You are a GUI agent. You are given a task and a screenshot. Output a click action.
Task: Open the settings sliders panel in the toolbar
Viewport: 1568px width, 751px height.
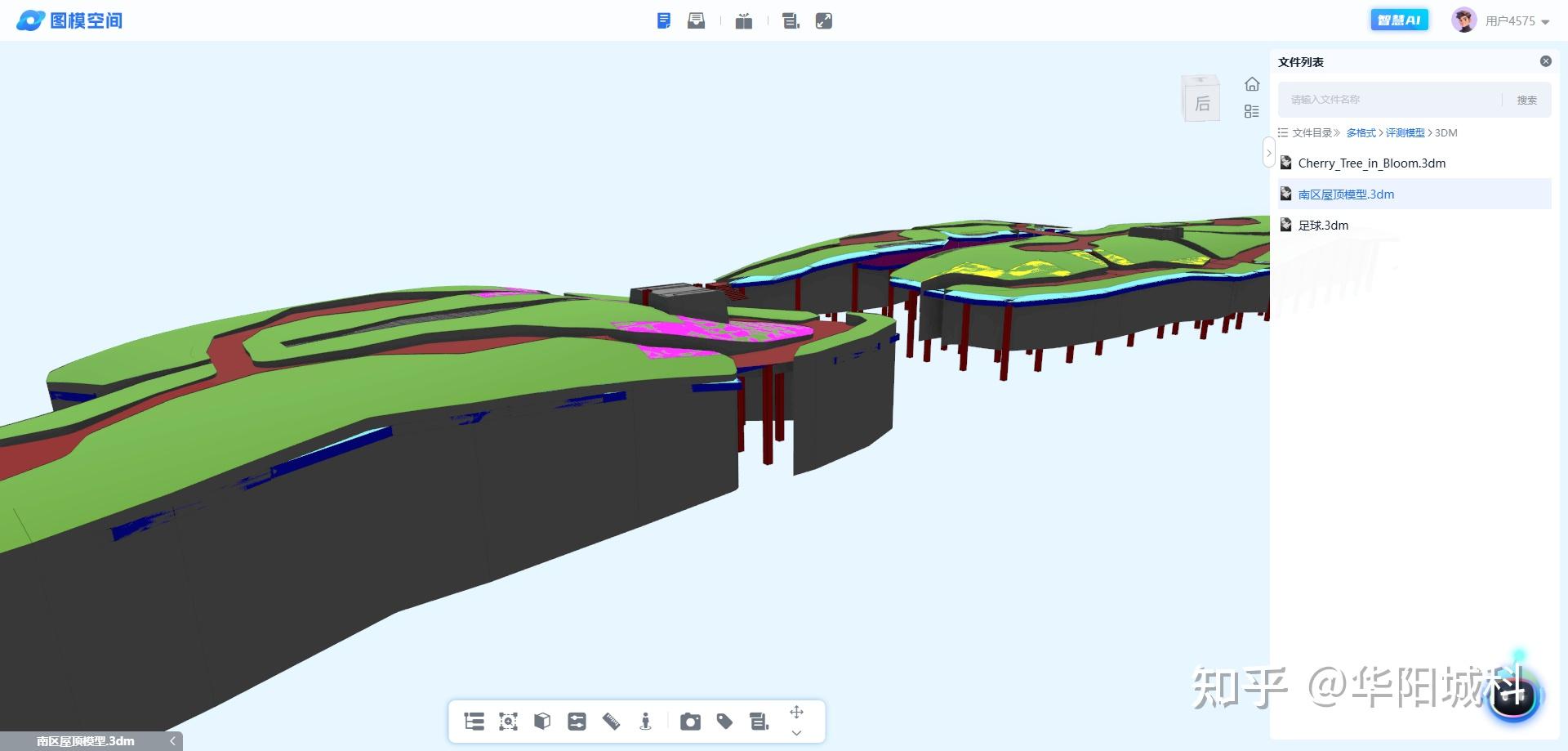click(x=577, y=722)
